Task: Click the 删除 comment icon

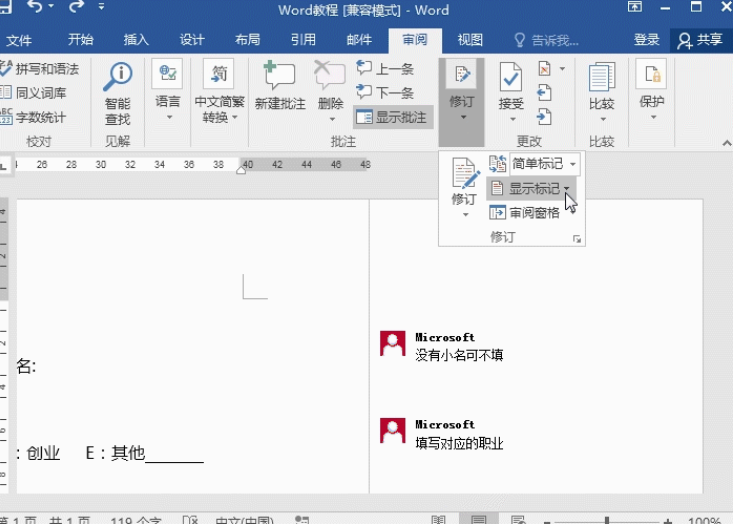Action: pyautogui.click(x=330, y=75)
